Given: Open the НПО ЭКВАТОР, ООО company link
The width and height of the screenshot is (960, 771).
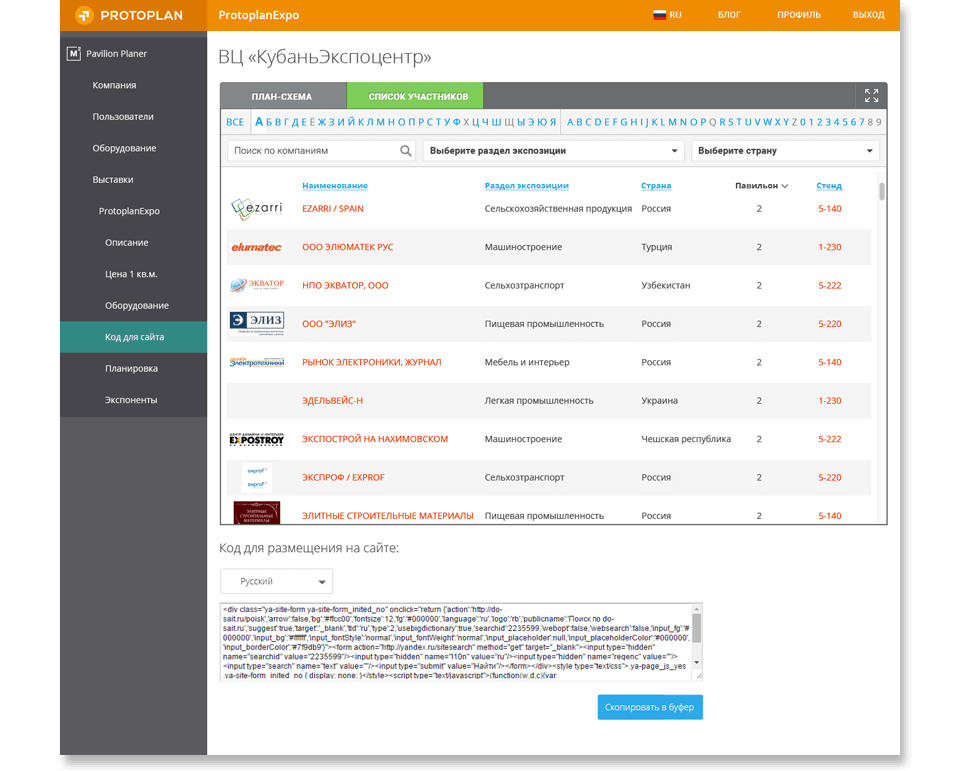Looking at the screenshot, I should pyautogui.click(x=345, y=285).
